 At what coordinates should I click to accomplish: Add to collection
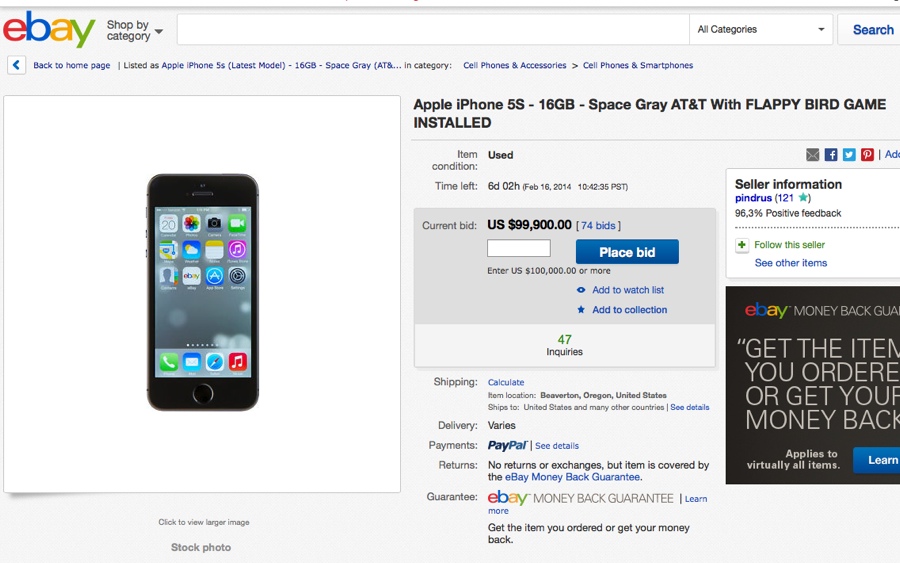pos(629,310)
